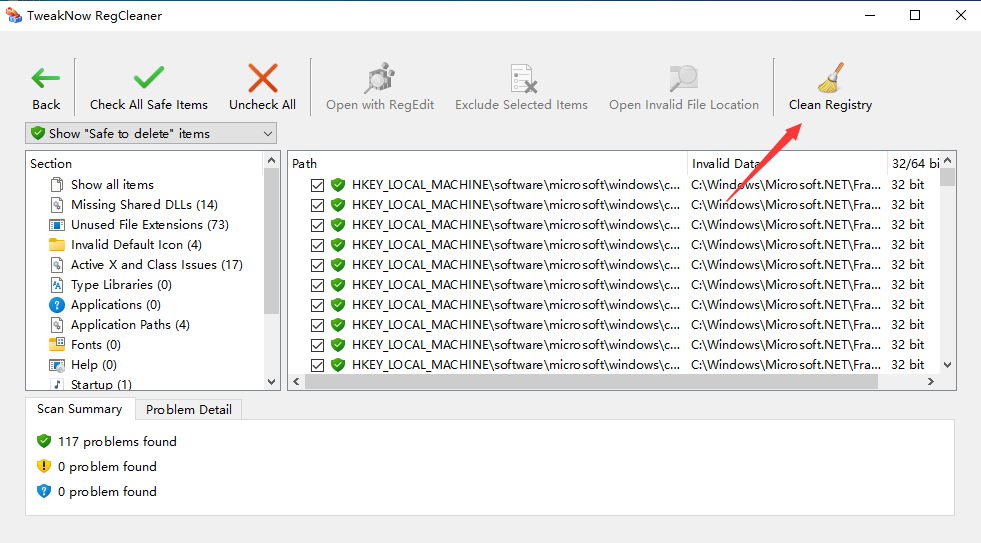Click the blue Applications question-mark icon
Image resolution: width=981 pixels, height=543 pixels.
pos(57,305)
